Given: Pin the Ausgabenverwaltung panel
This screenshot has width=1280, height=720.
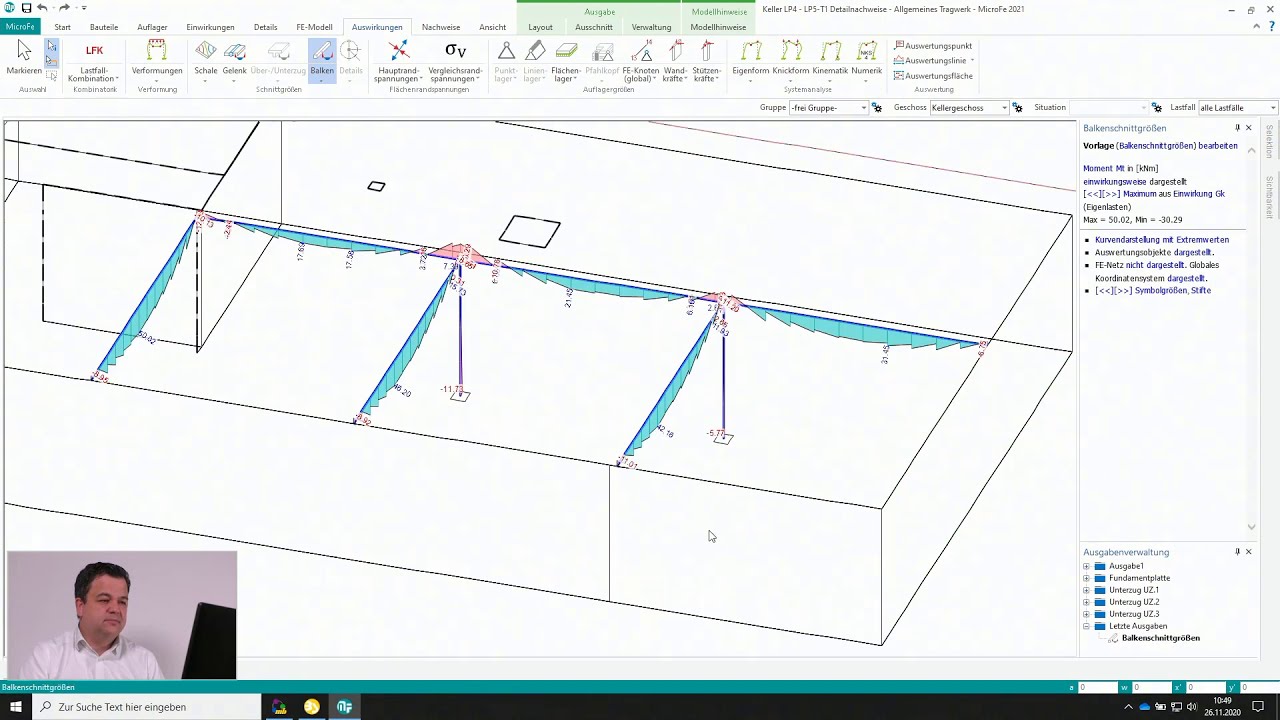Looking at the screenshot, I should [1237, 552].
